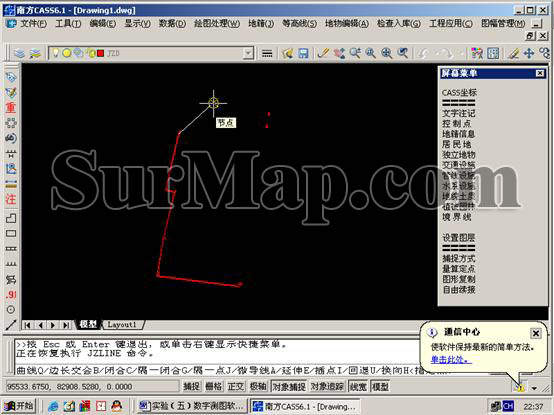Viewport: 554px width, 415px height.
Task: Click the 单击此处 link in the balloon
Action: [451, 360]
